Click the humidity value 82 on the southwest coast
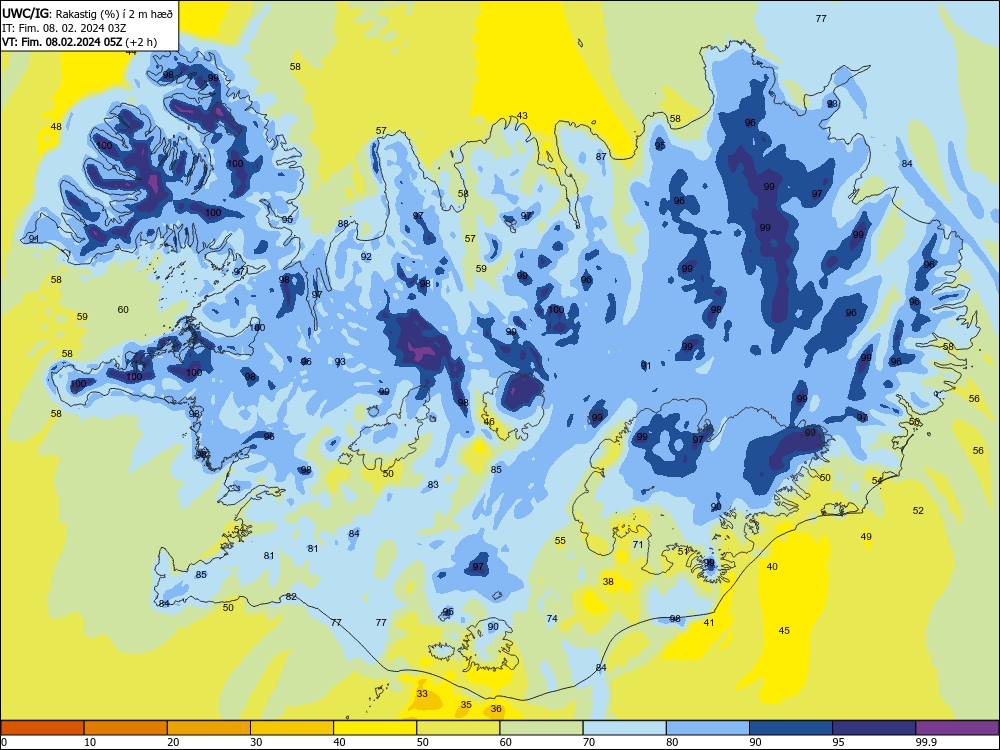The image size is (1000, 750). click(291, 596)
